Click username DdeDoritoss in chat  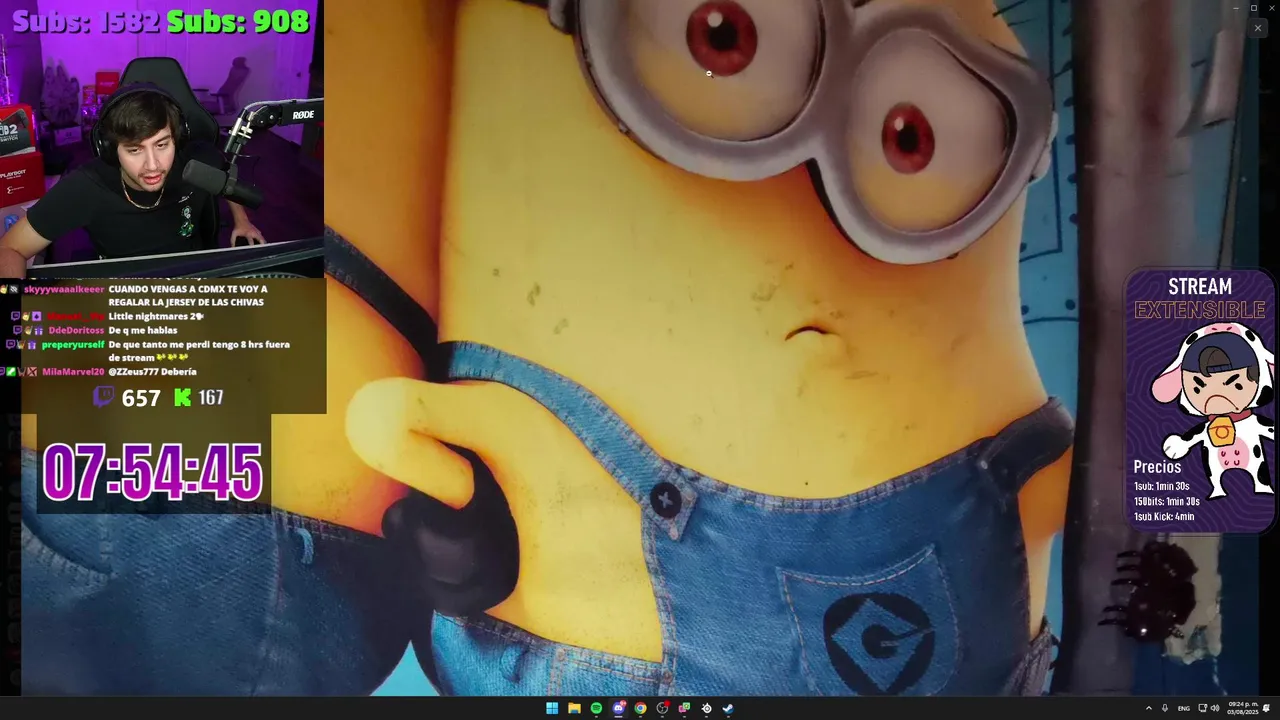tap(76, 330)
